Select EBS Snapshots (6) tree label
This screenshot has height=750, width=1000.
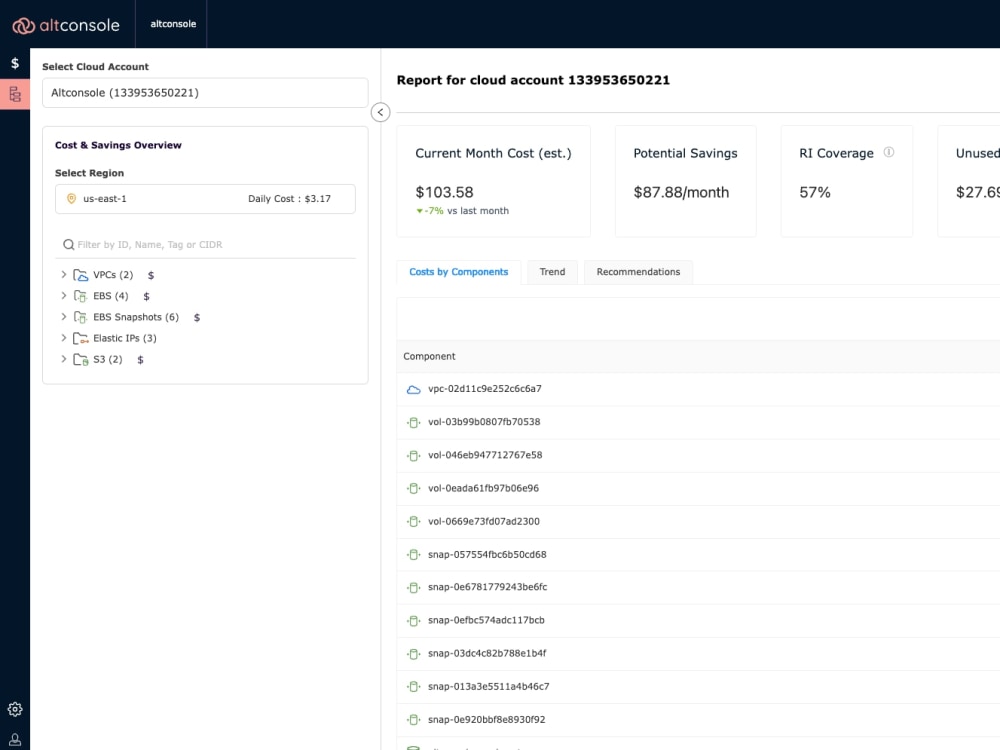(136, 317)
